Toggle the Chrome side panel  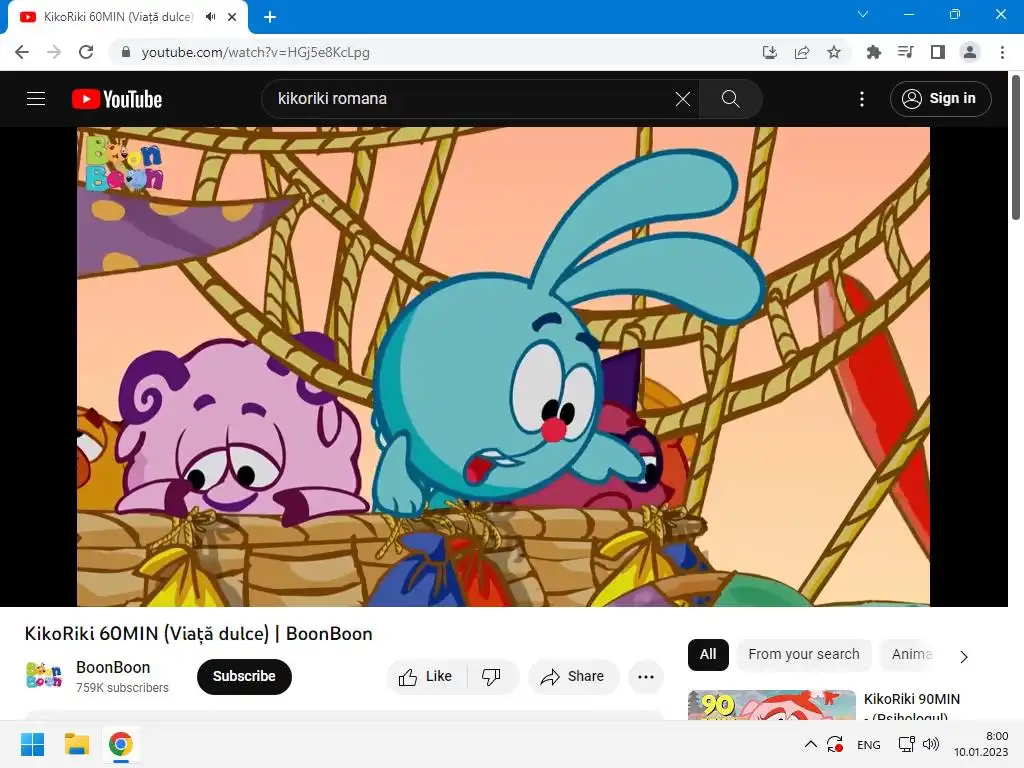tap(938, 52)
